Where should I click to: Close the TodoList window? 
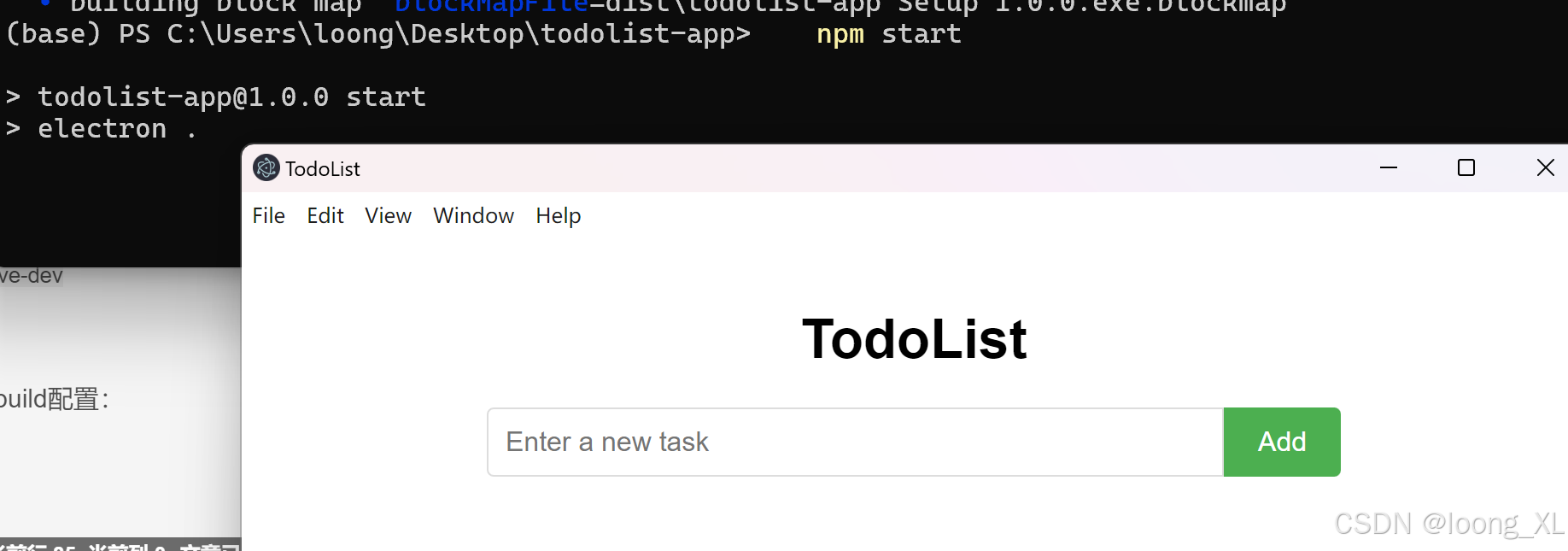(x=1545, y=168)
